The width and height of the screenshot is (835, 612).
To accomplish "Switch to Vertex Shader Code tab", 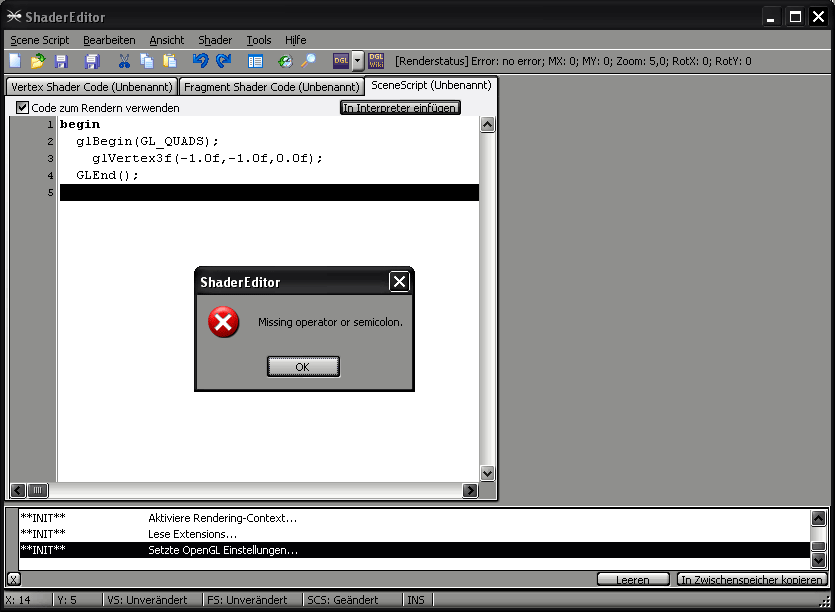I will pyautogui.click(x=91, y=87).
